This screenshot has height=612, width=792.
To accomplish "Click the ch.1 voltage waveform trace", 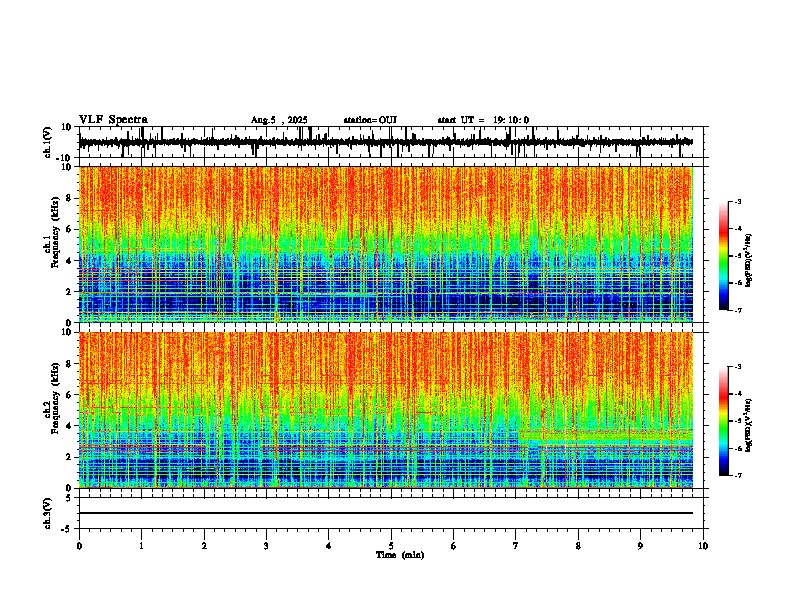I will pos(385,142).
